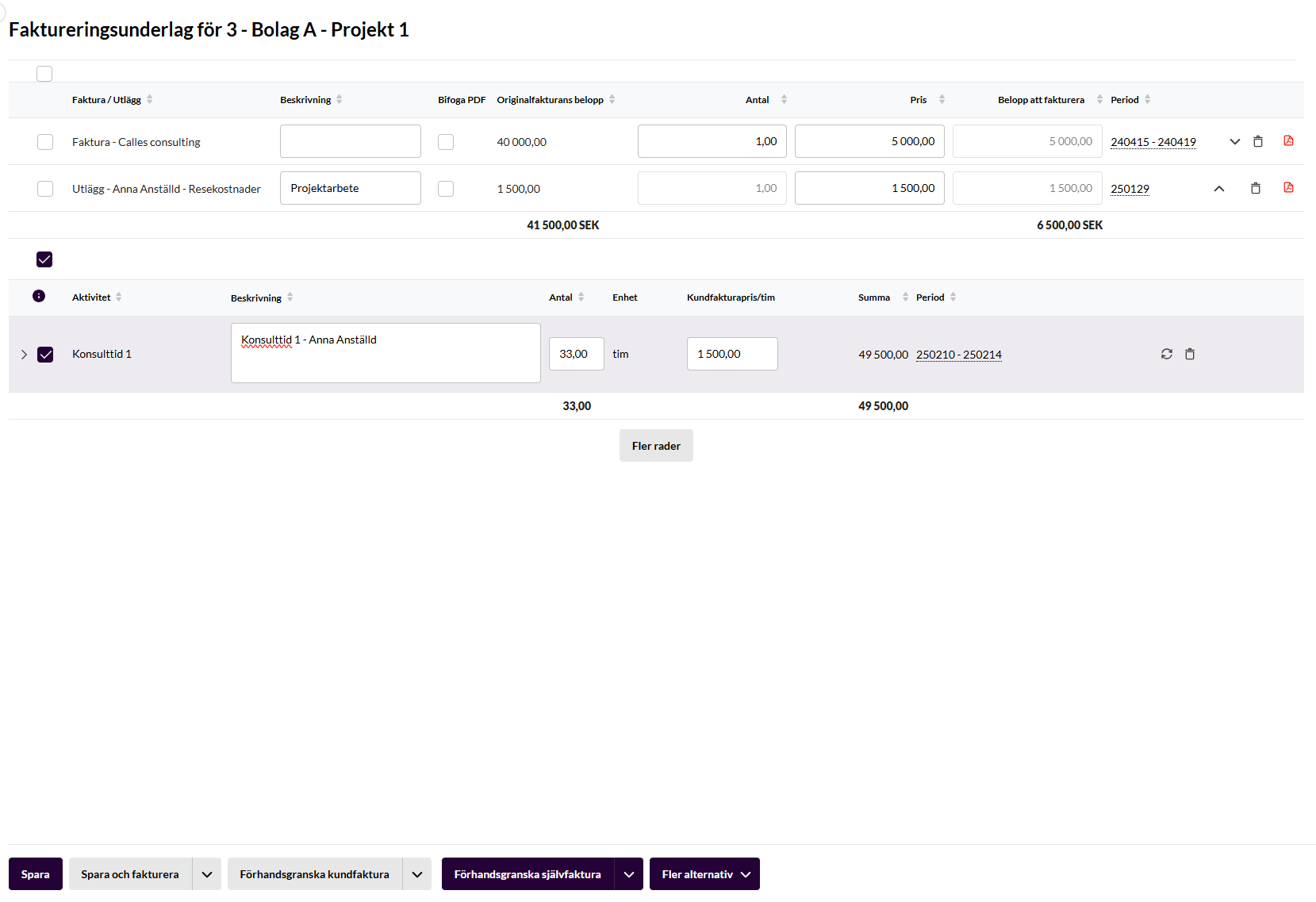Viewport: 1316px width, 902px height.
Task: Click the 40 000,00 original amount
Action: pos(522,142)
